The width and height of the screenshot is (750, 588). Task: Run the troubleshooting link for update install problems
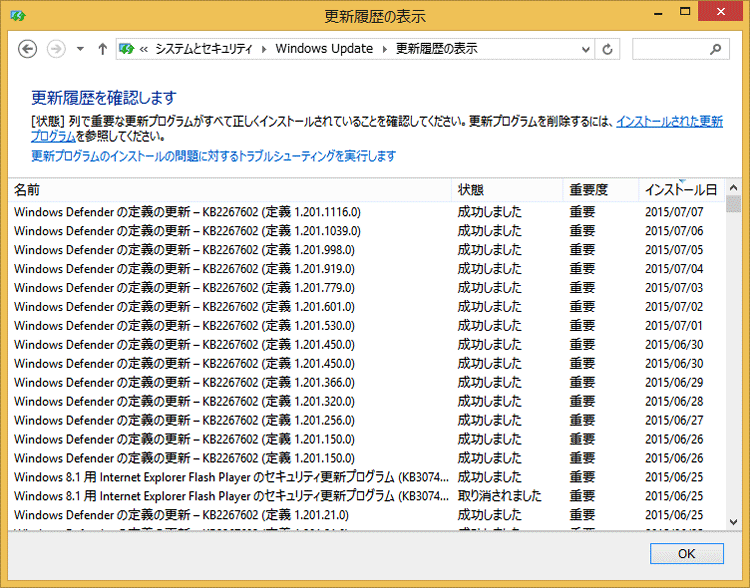tap(213, 156)
